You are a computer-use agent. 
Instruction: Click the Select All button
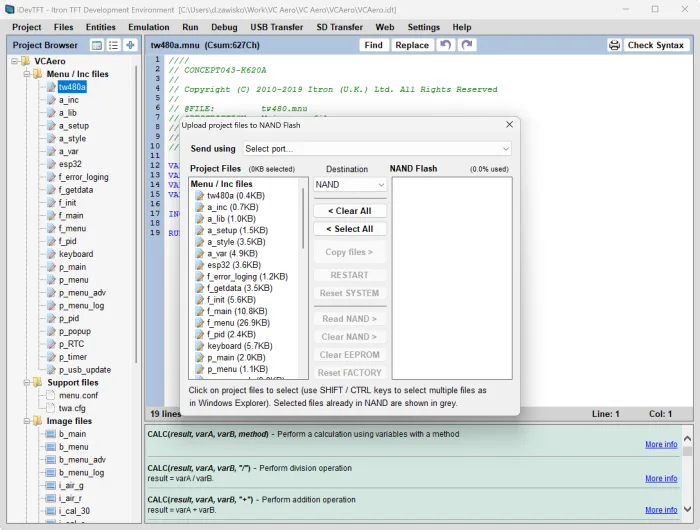pos(350,229)
